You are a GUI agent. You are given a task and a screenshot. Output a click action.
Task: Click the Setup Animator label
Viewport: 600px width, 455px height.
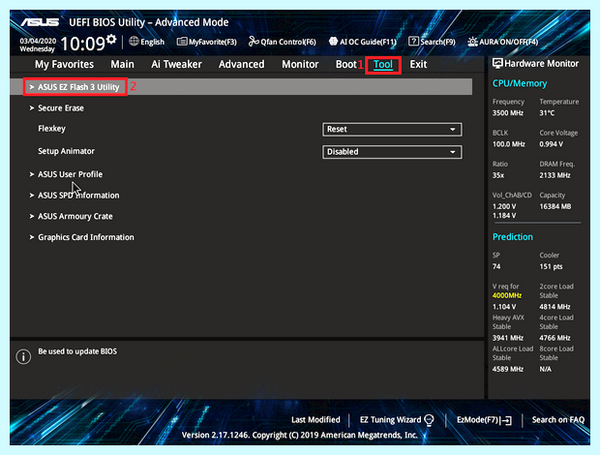coord(66,151)
